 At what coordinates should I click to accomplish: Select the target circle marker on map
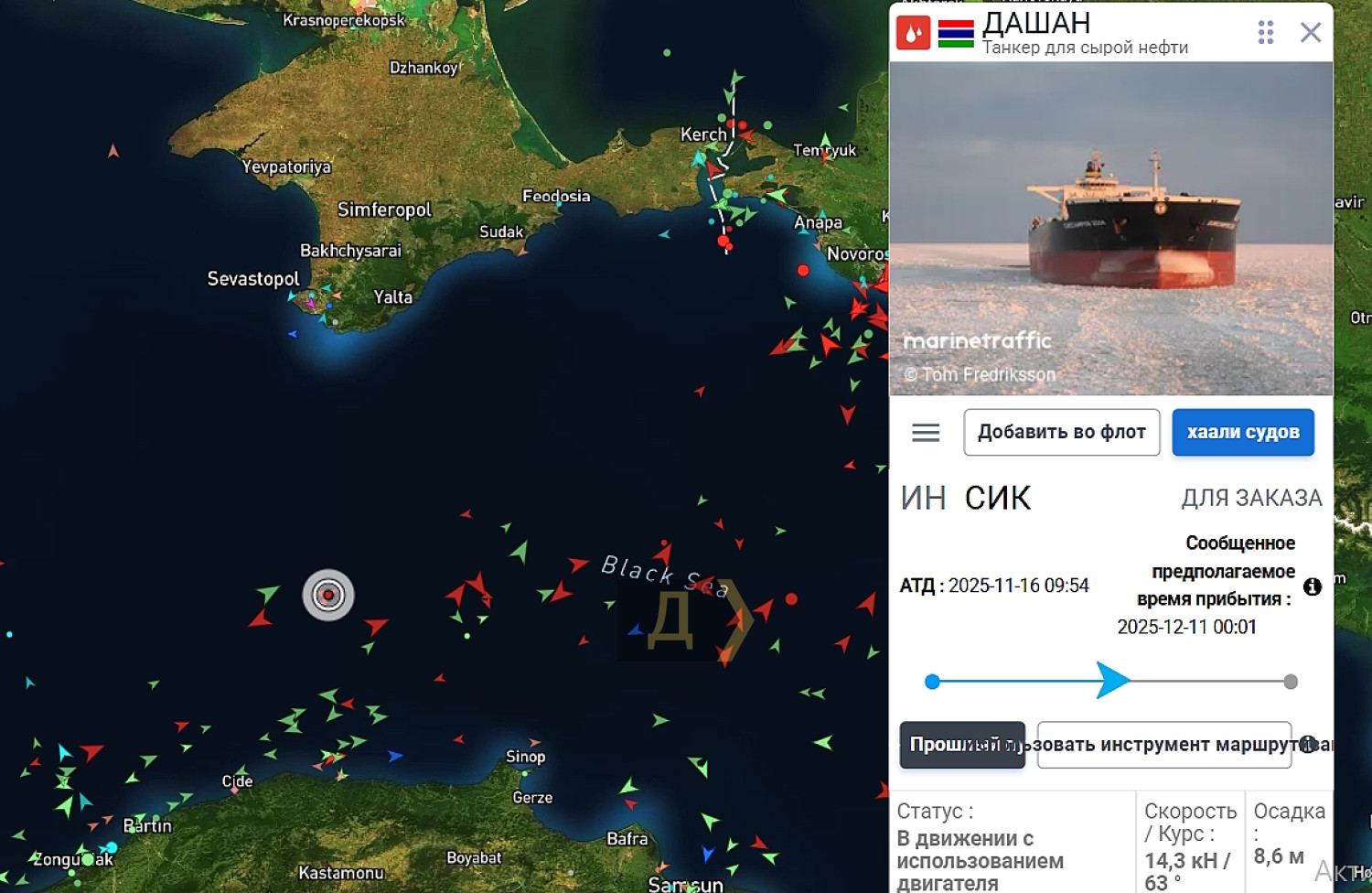[x=328, y=595]
